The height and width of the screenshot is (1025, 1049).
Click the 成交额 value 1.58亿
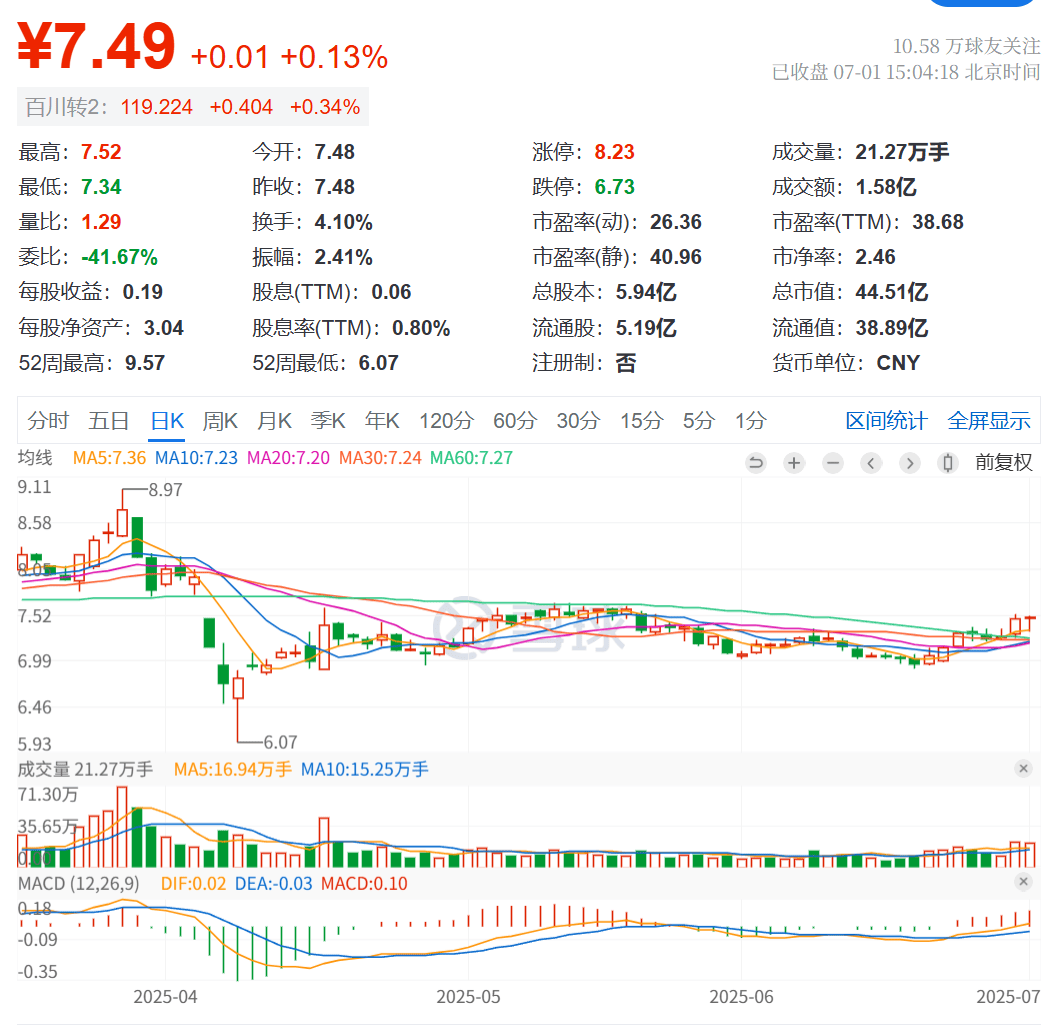point(886,187)
